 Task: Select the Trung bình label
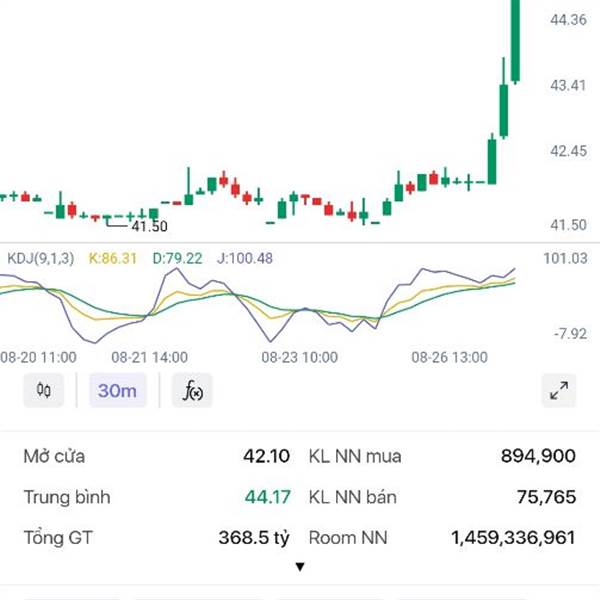pyautogui.click(x=67, y=497)
